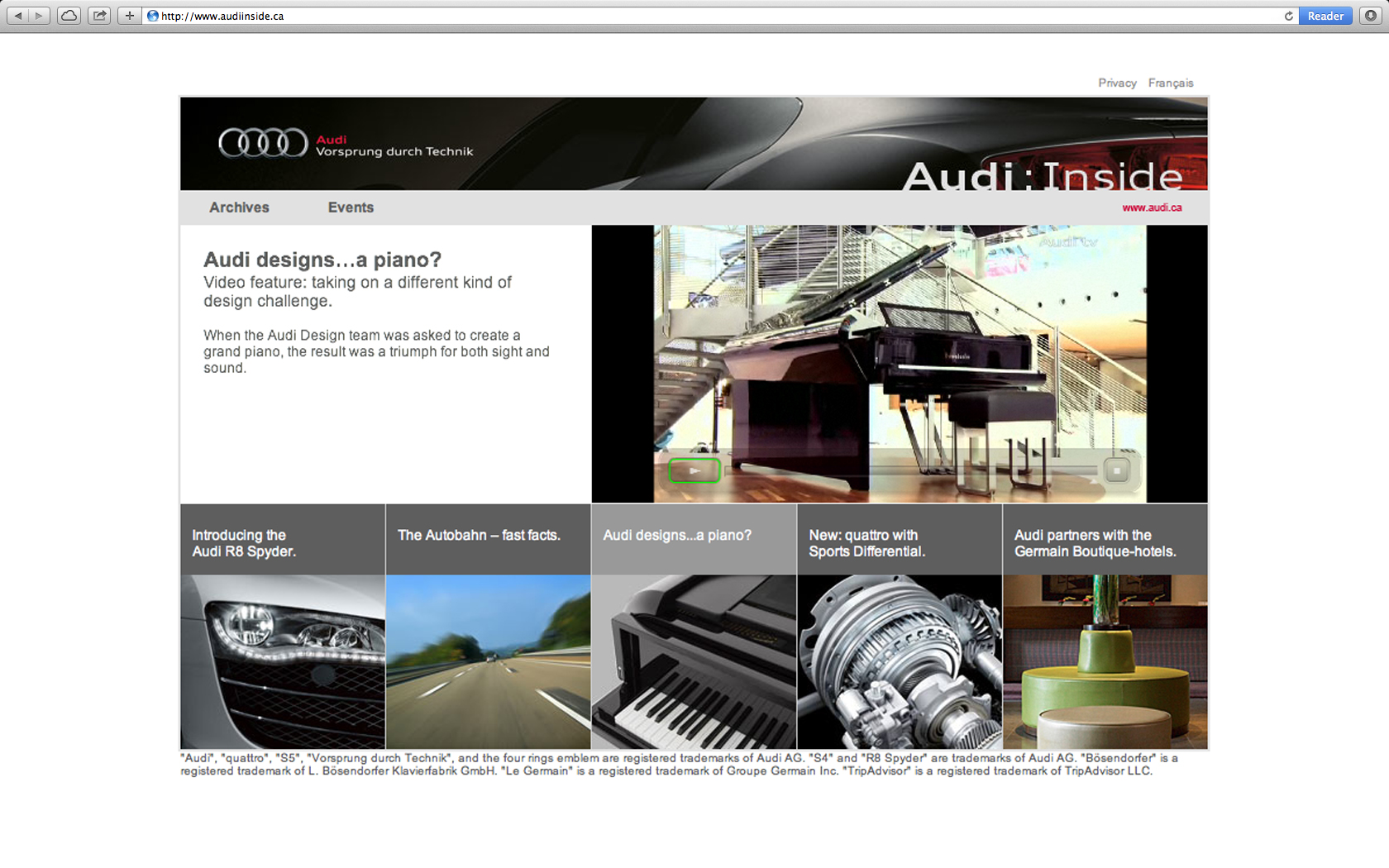Select the Audi R8 Spyder headlight thumbnail

283,661
